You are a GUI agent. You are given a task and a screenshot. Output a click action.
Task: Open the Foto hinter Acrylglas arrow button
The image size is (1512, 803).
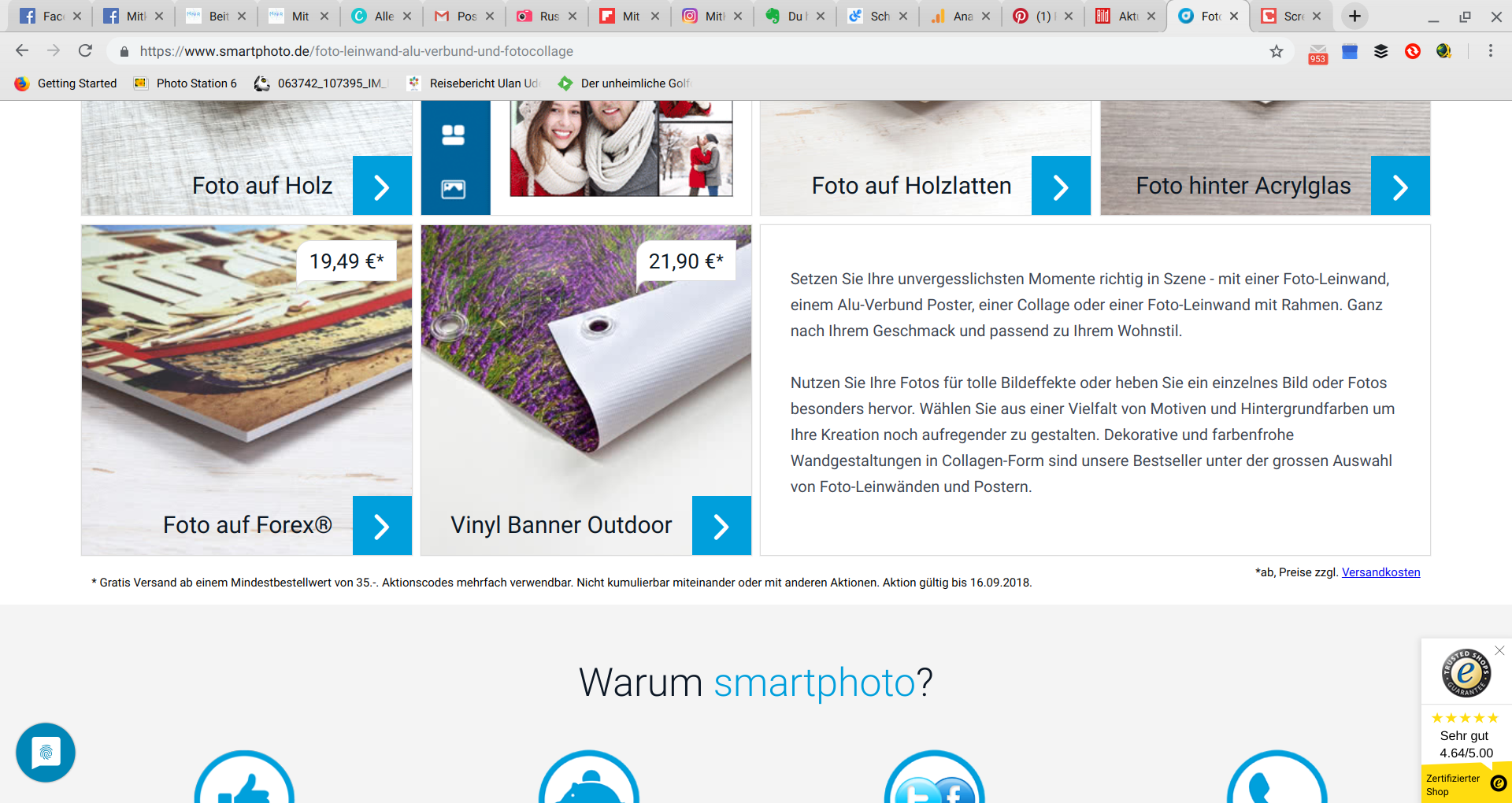[1400, 186]
